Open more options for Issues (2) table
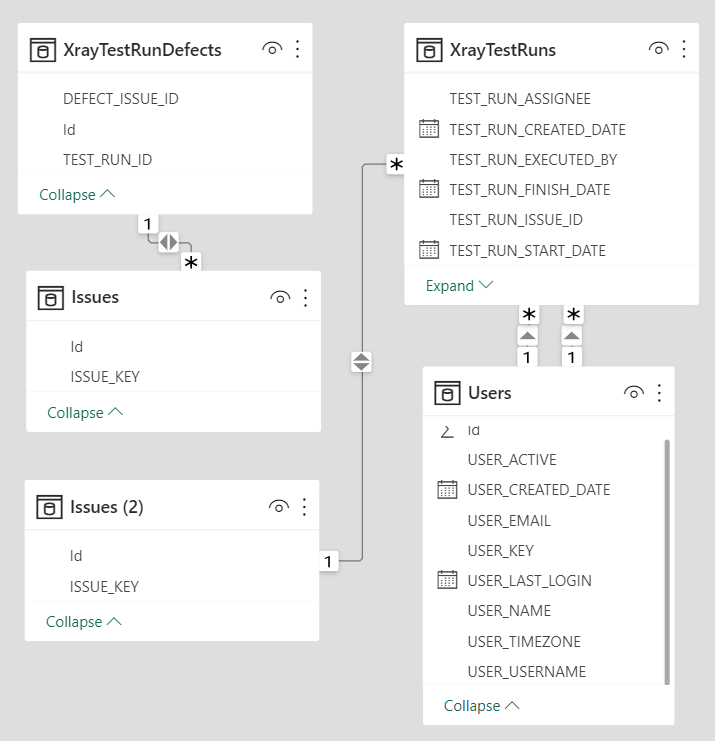 pos(305,507)
